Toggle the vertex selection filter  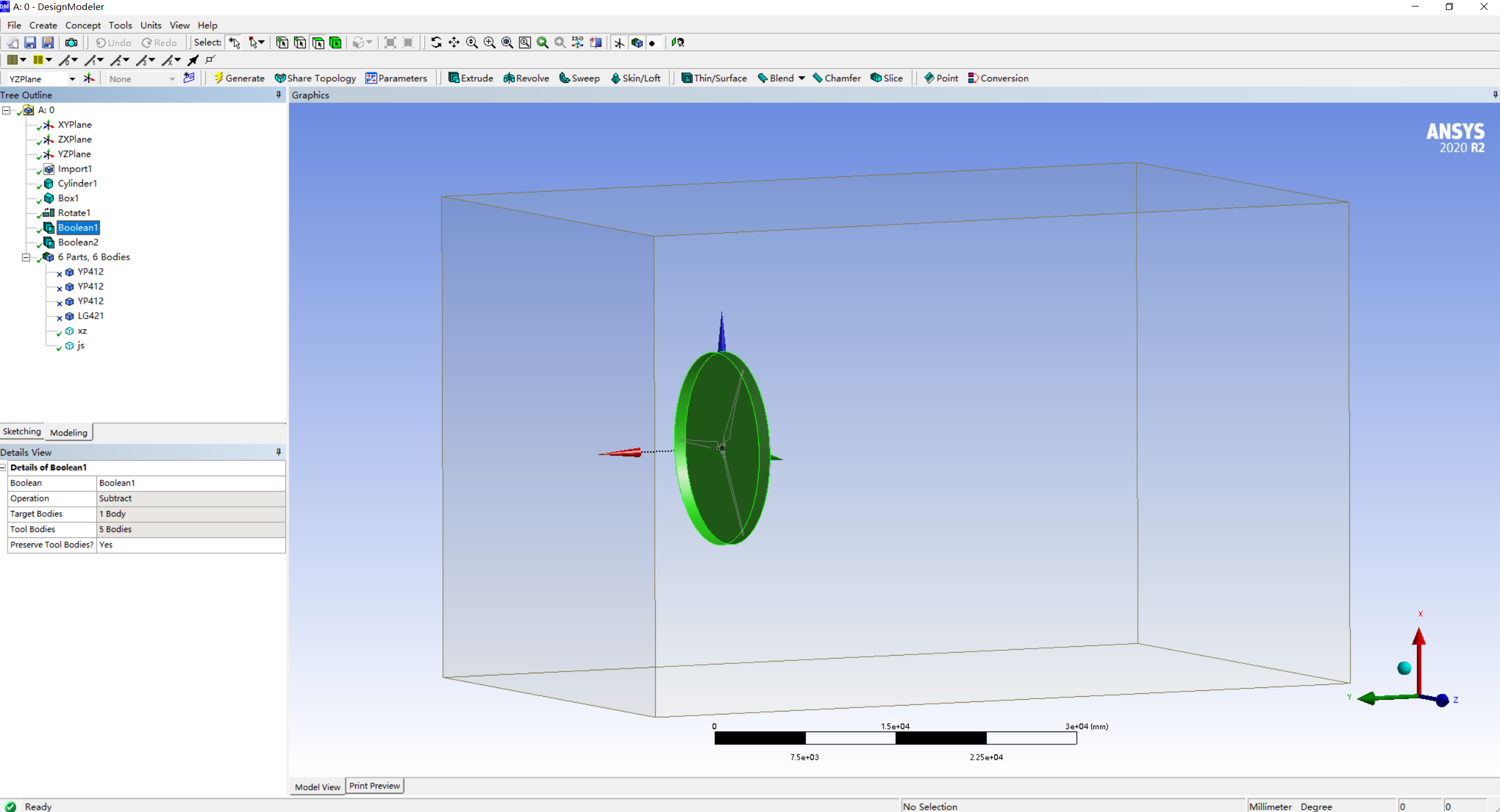click(x=282, y=42)
